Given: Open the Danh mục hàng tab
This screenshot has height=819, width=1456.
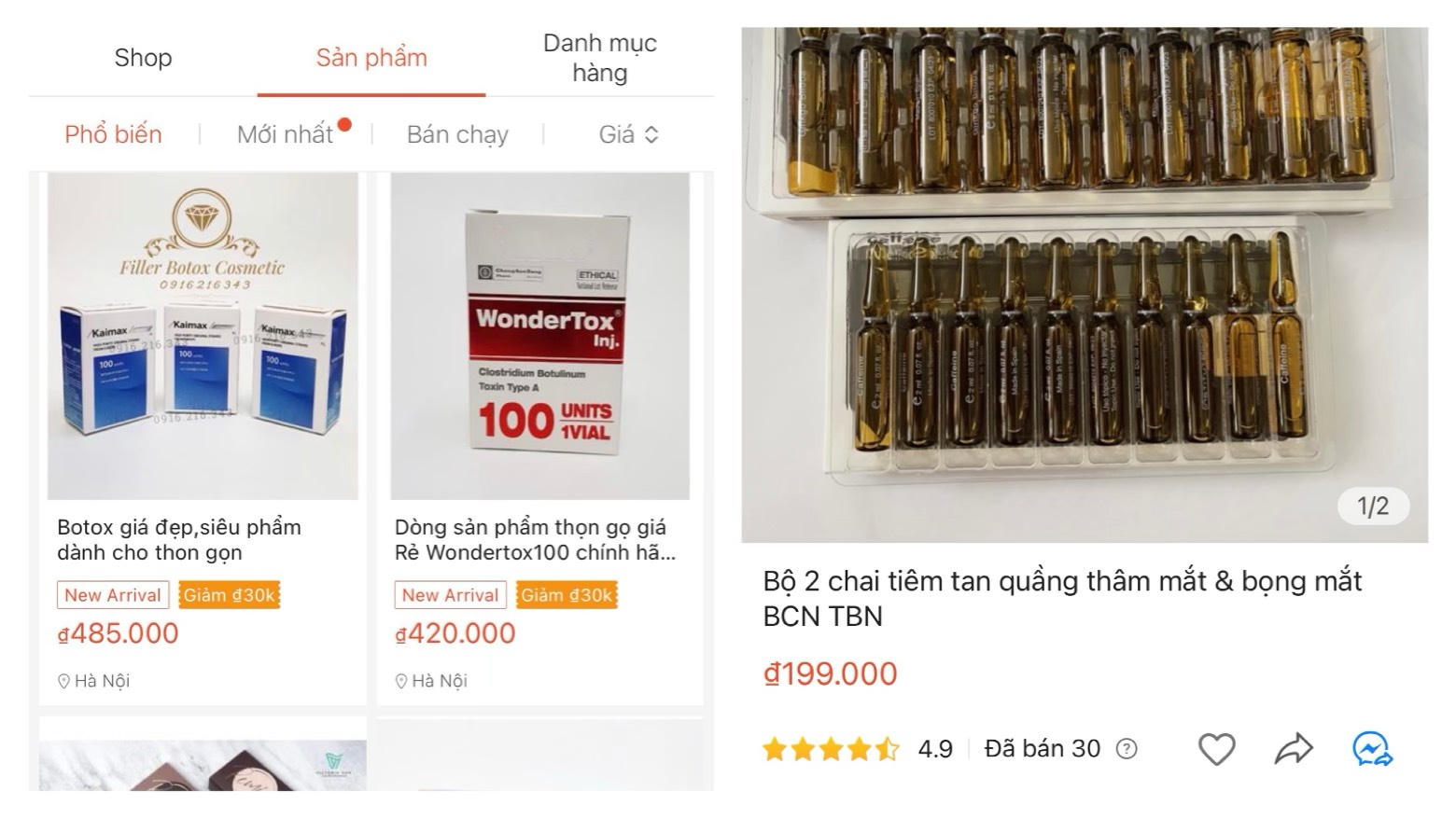Looking at the screenshot, I should tap(599, 58).
